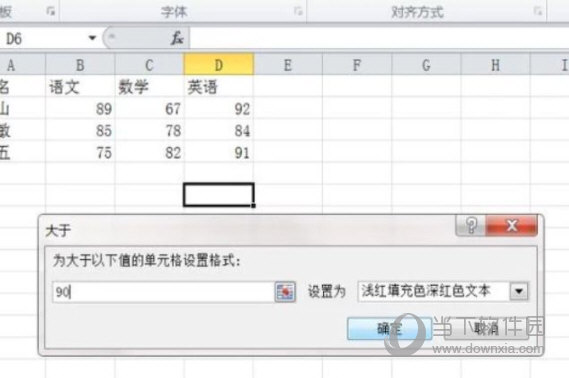Click the Name Box showing D6
The height and width of the screenshot is (378, 569).
point(44,38)
